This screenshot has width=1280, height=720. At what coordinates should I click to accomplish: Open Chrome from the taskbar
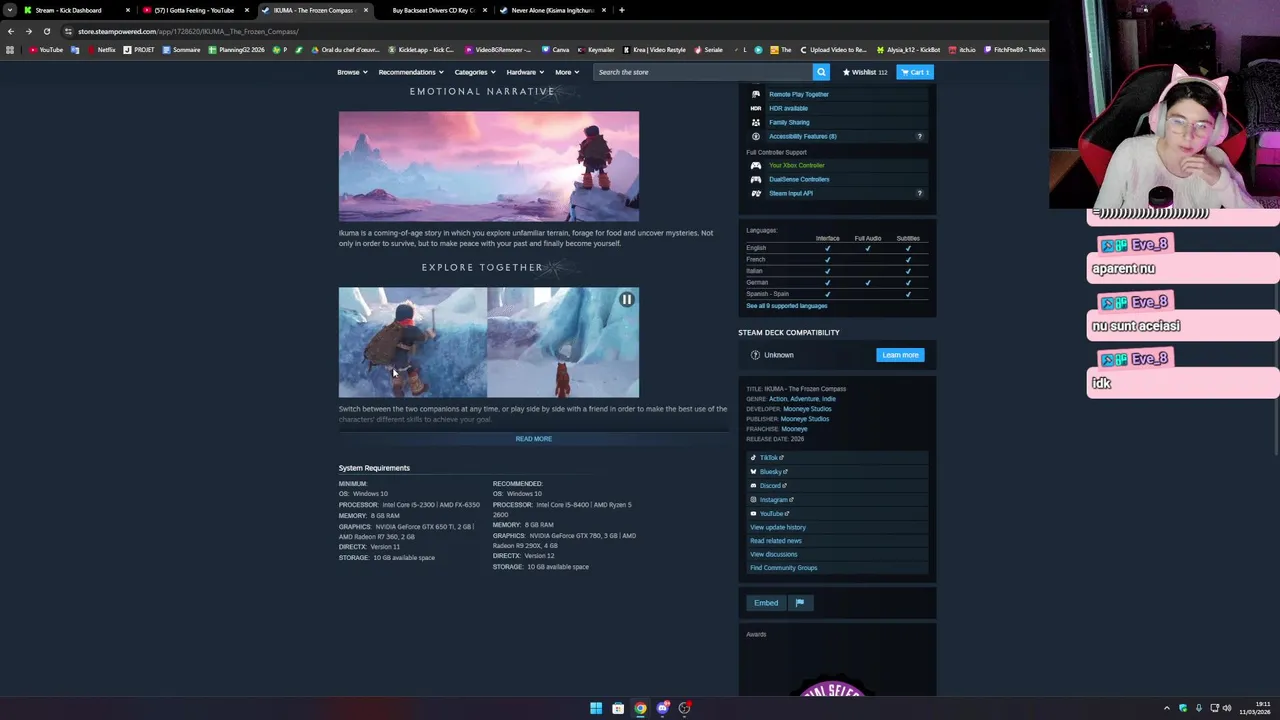[640, 708]
